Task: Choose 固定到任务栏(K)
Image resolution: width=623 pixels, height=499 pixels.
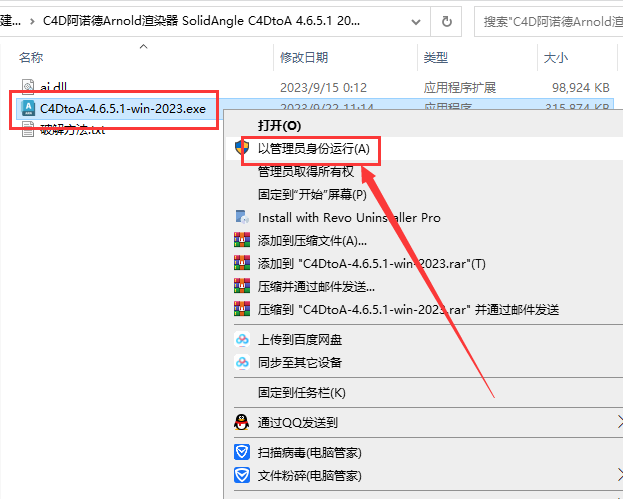Action: (x=302, y=393)
